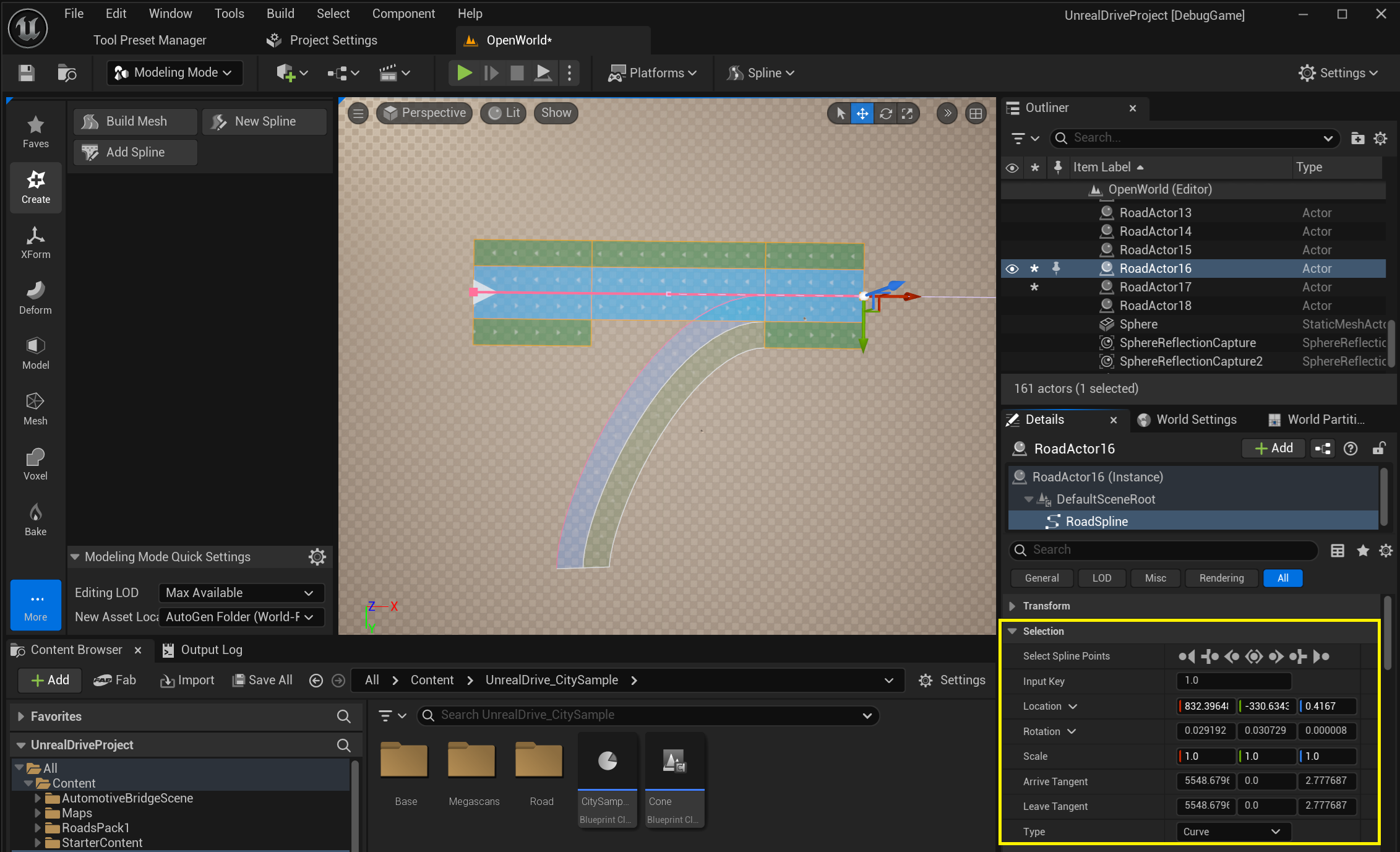
Task: Open the Build menu
Action: pos(280,14)
